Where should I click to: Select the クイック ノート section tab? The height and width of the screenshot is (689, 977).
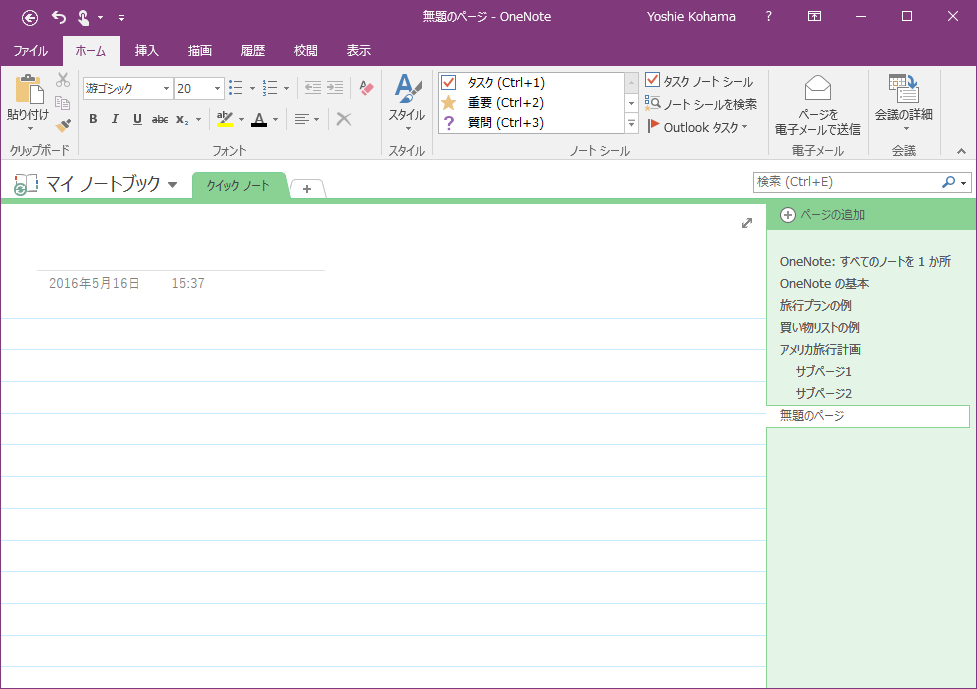click(x=238, y=186)
